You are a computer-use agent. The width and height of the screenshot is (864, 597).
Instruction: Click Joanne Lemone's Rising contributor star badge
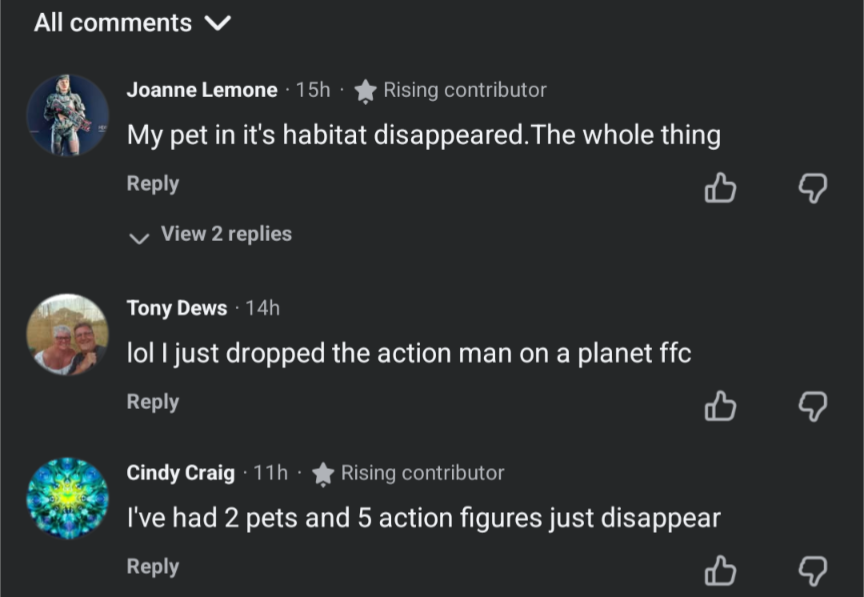click(366, 91)
